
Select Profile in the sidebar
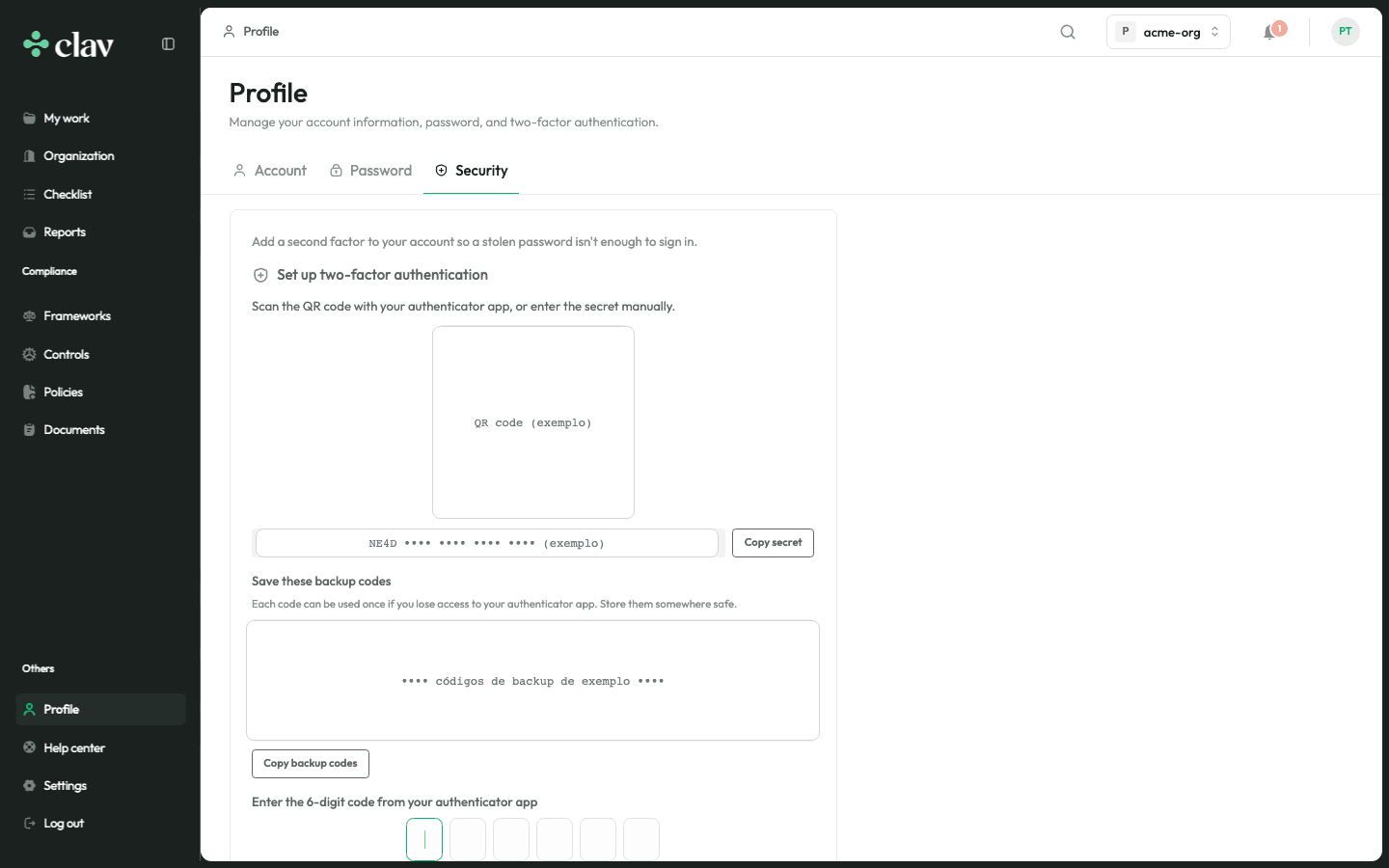pos(100,710)
